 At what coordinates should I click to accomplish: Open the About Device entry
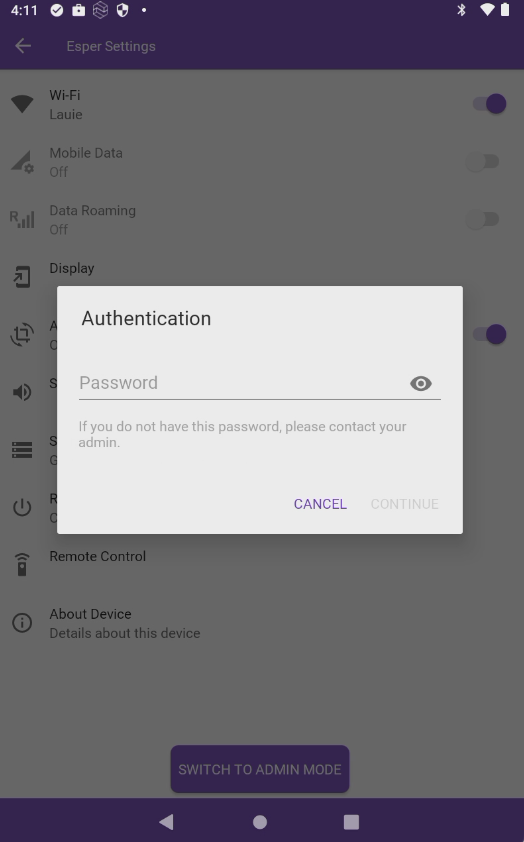click(x=262, y=623)
